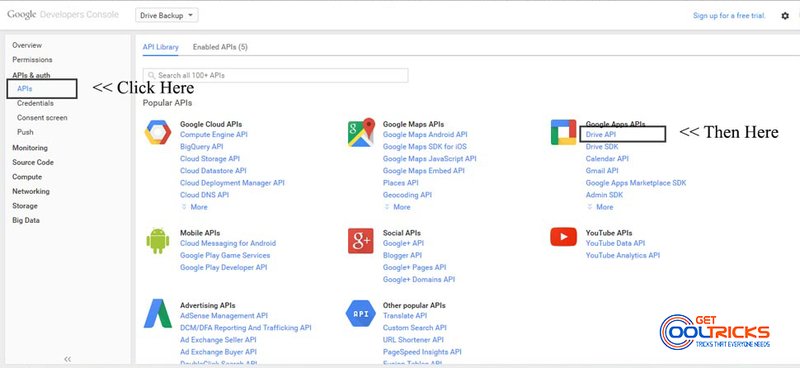The height and width of the screenshot is (368, 800).
Task: Open the Drive Backup project dropdown
Action: (x=167, y=15)
